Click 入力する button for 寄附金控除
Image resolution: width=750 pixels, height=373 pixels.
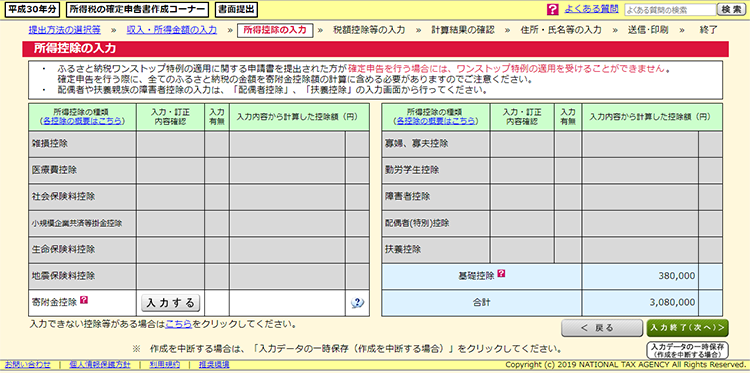pos(171,303)
